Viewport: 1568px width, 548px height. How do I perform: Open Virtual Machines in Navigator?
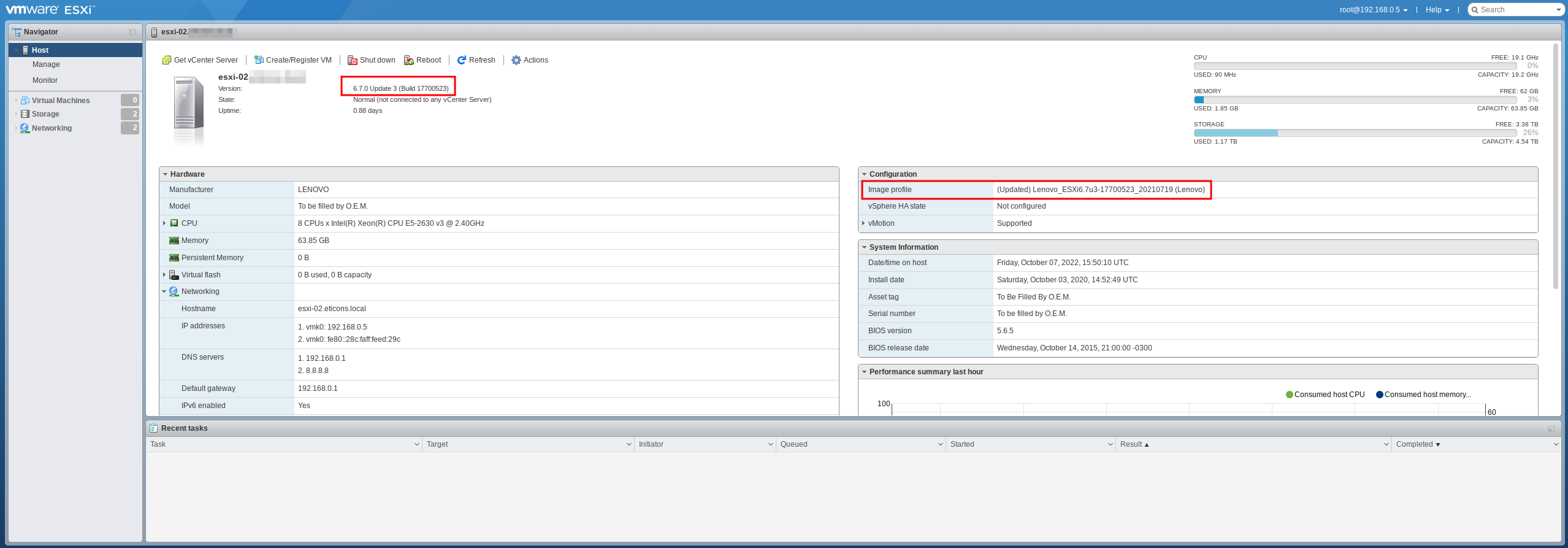point(61,101)
